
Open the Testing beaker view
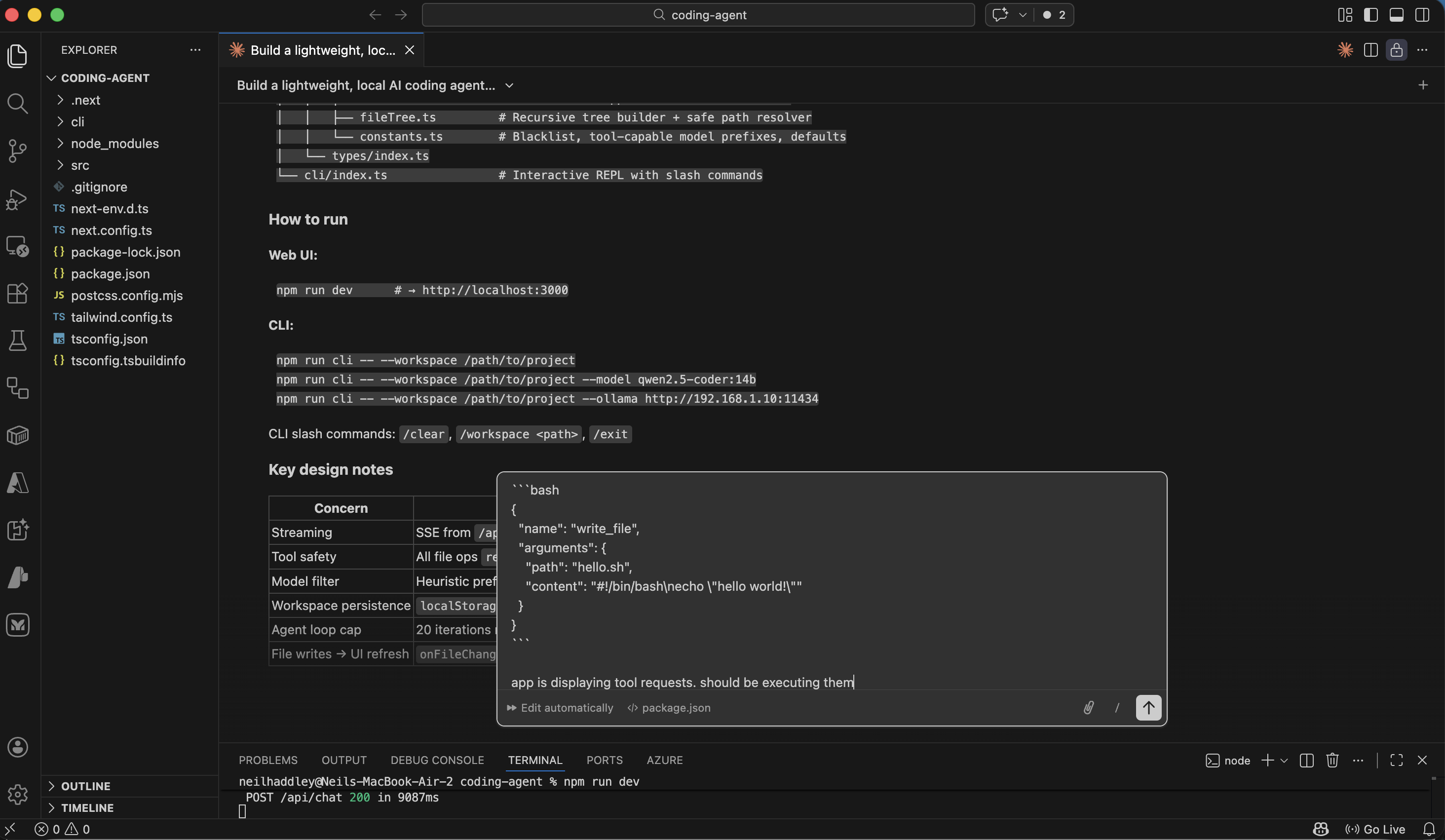tap(17, 341)
